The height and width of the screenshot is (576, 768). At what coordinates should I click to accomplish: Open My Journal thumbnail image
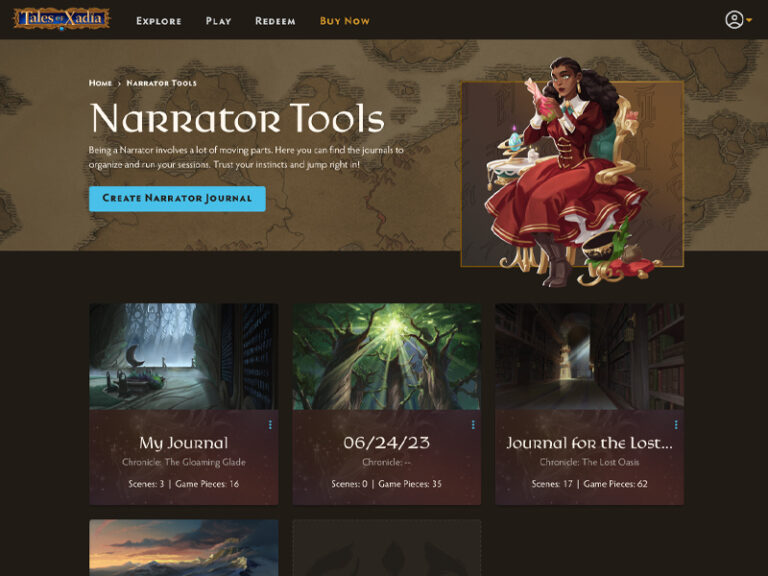tap(184, 356)
